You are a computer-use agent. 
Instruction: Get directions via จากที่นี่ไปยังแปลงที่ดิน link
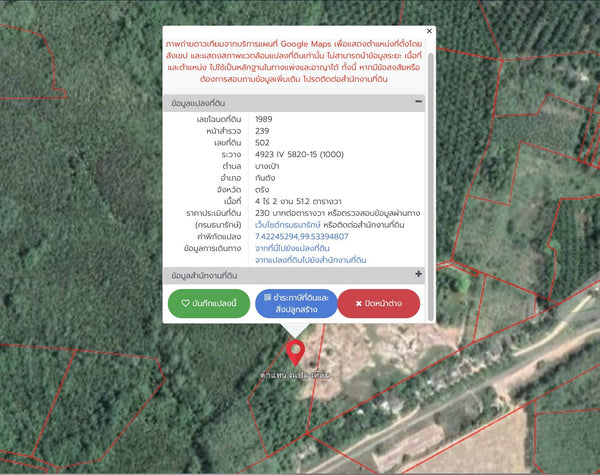(292, 248)
